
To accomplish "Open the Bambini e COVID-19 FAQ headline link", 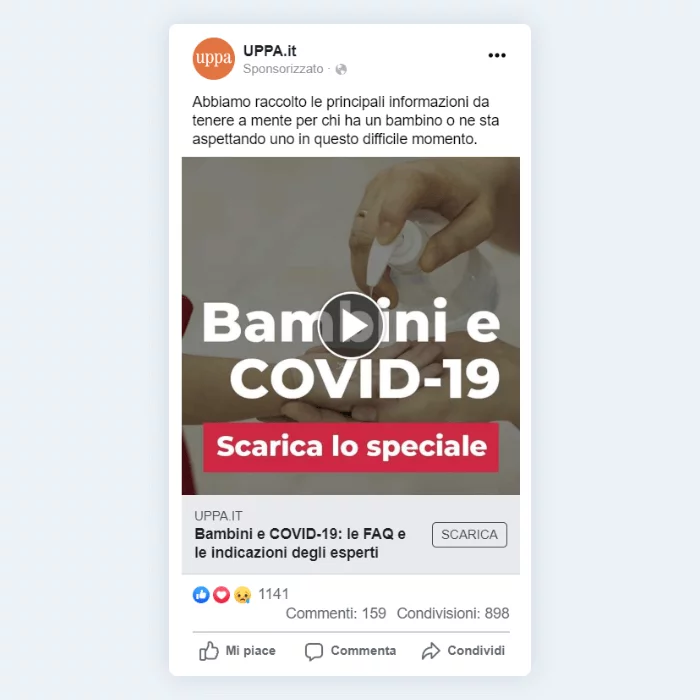I will click(x=300, y=543).
